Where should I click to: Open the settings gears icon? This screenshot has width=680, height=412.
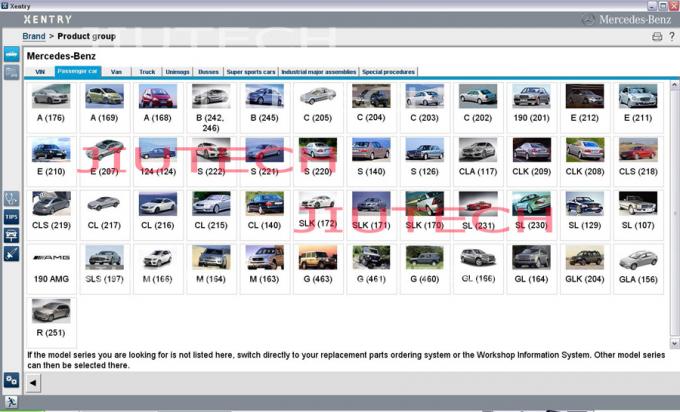[12, 381]
